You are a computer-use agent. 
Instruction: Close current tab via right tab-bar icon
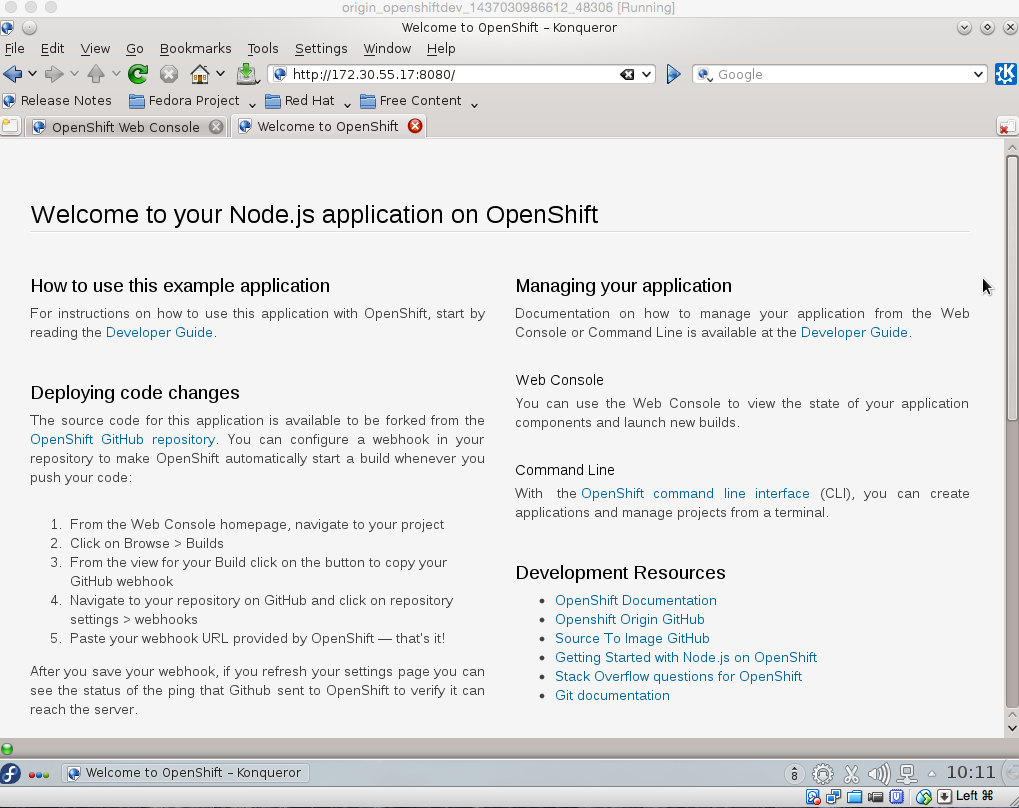(x=1007, y=127)
